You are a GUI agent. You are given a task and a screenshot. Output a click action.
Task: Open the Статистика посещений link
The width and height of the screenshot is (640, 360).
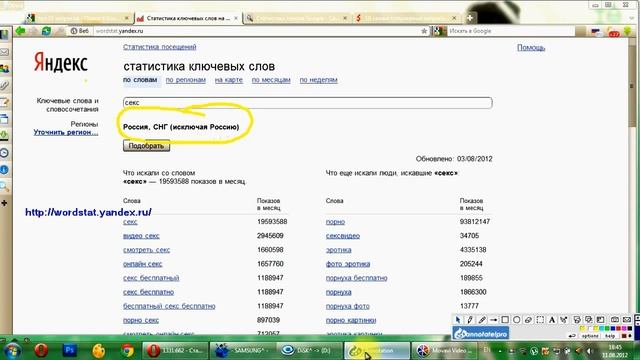[x=160, y=47]
